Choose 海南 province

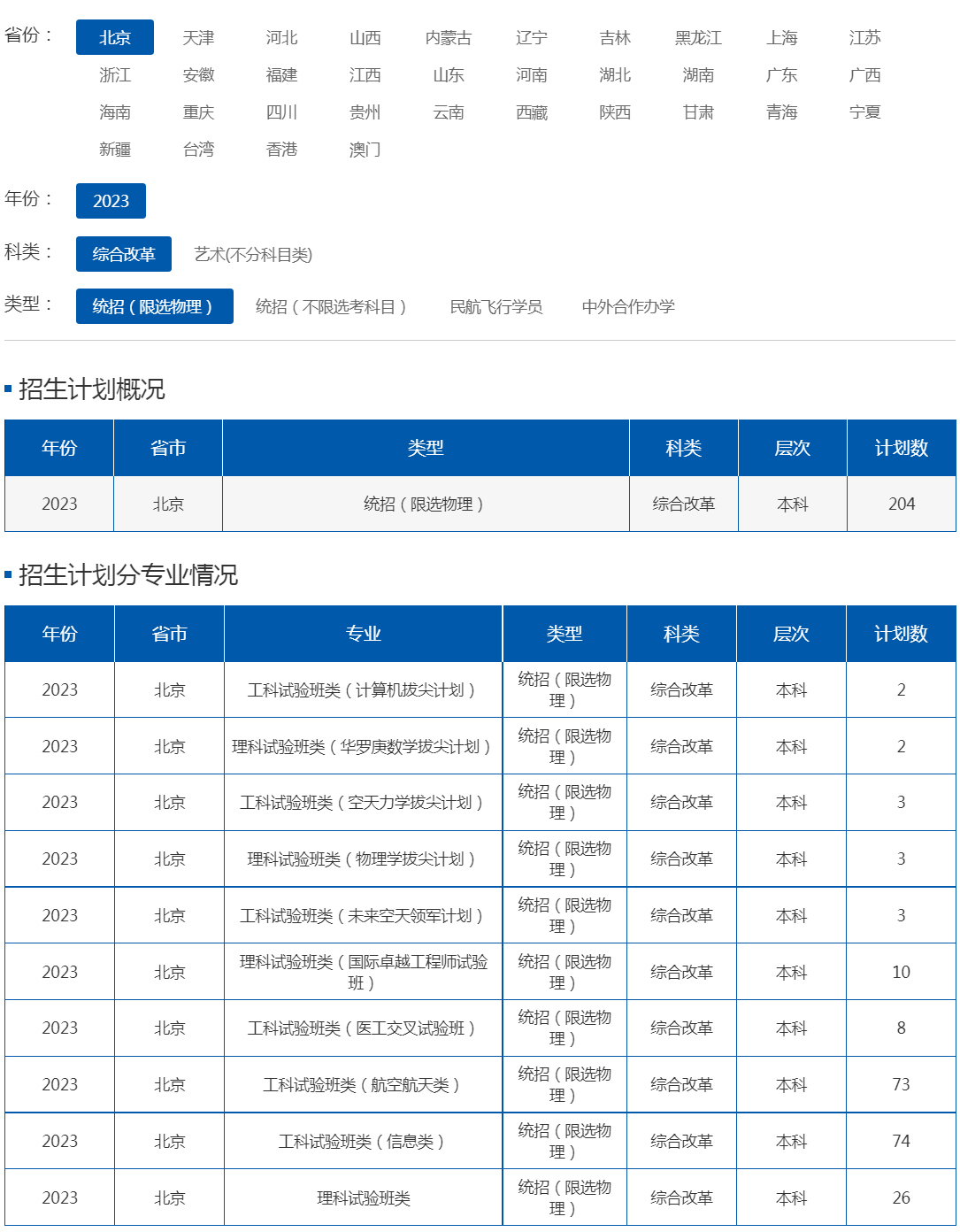[115, 112]
